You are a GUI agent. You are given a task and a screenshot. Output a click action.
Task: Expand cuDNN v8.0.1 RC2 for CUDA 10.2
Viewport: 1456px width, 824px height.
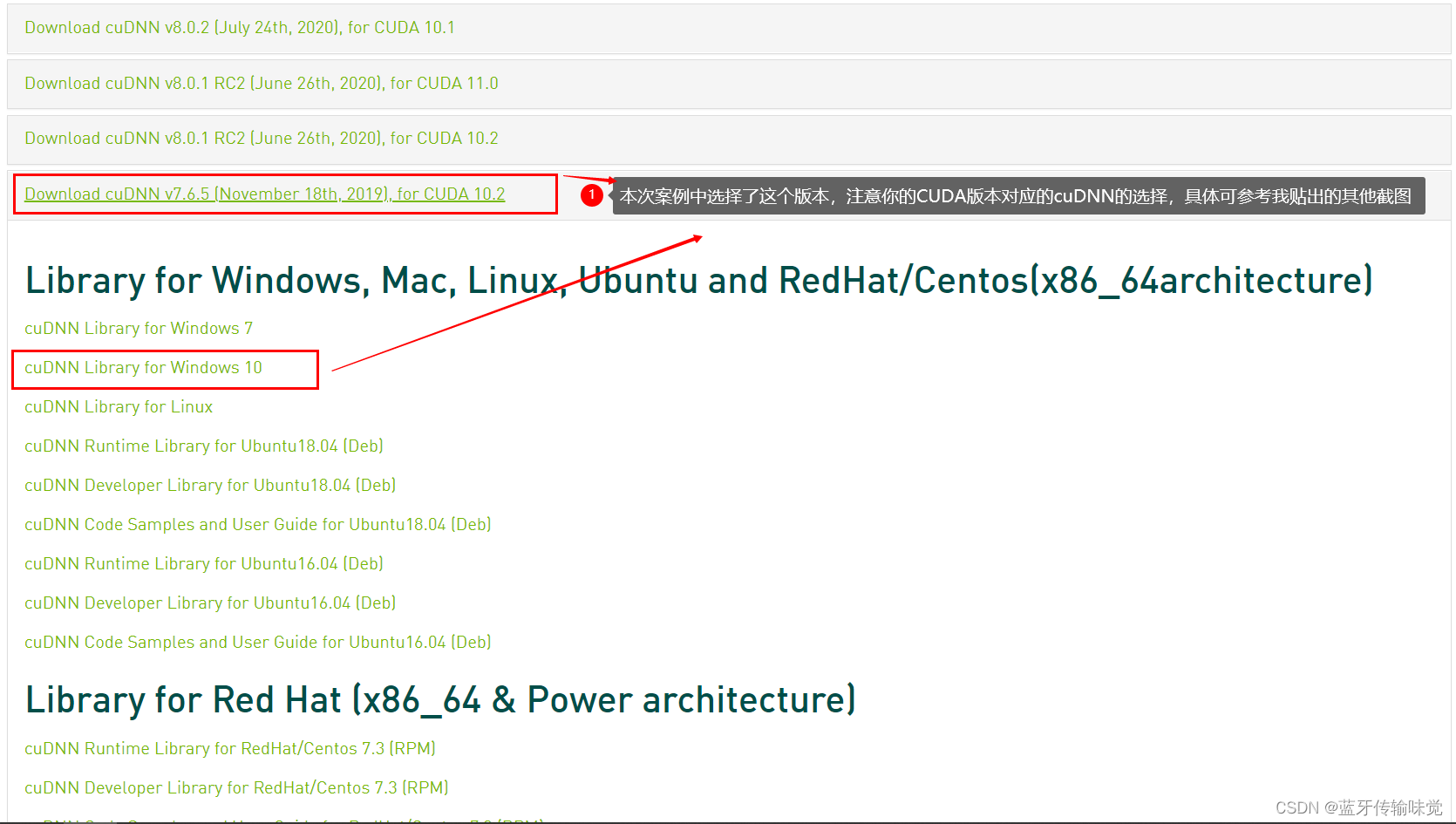[x=262, y=138]
